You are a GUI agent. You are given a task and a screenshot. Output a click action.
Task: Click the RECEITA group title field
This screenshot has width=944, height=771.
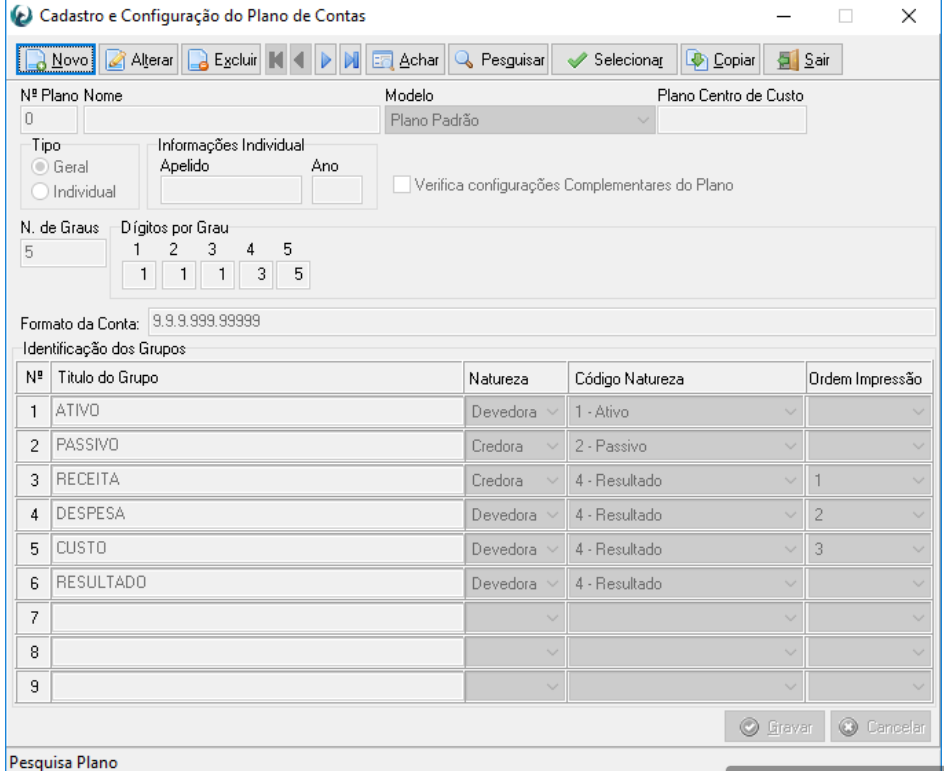tap(258, 480)
